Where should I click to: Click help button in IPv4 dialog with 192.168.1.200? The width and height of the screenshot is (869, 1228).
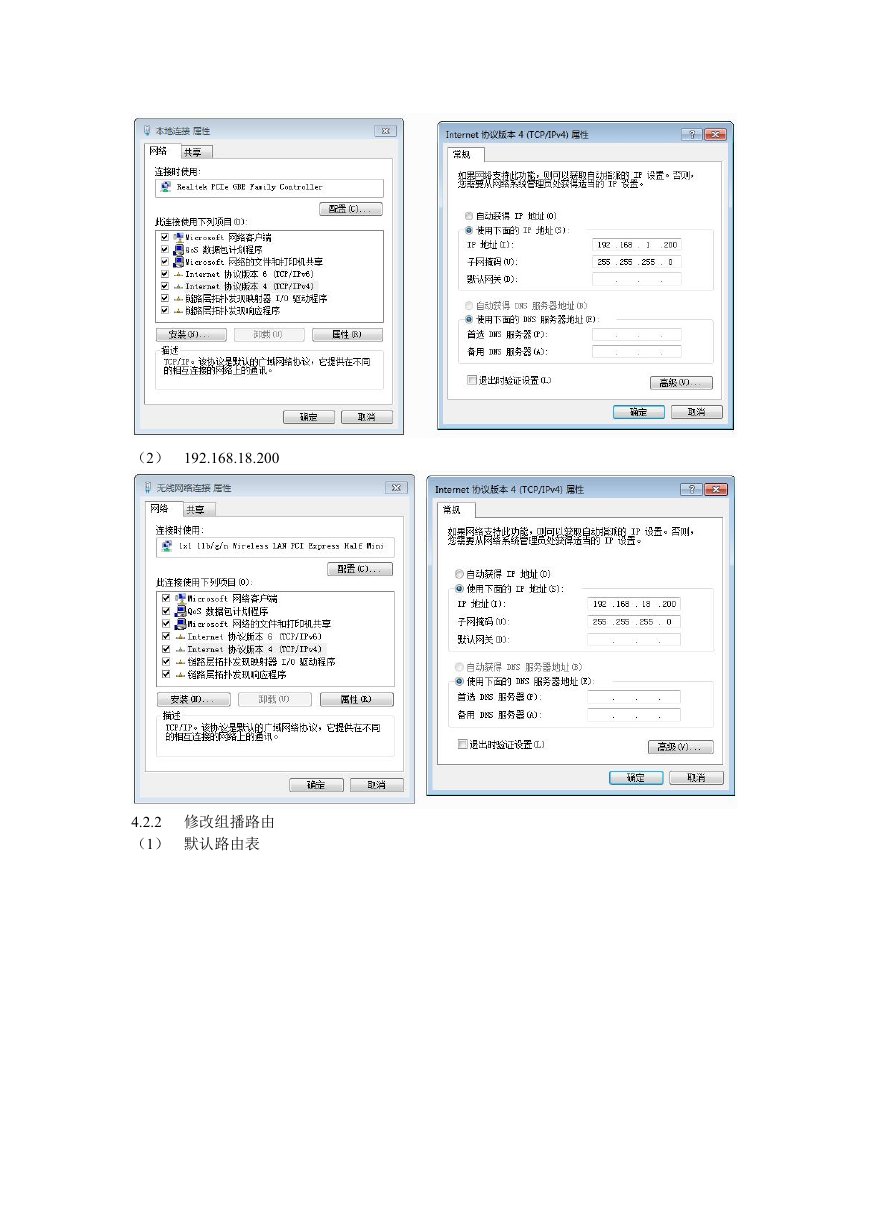click(691, 134)
